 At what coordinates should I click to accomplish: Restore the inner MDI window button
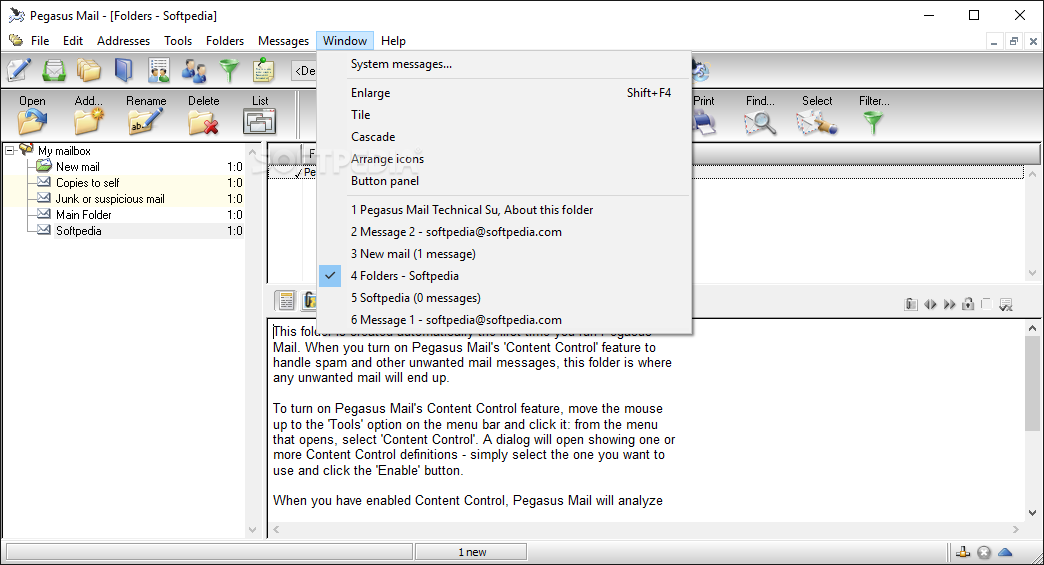pyautogui.click(x=1013, y=41)
